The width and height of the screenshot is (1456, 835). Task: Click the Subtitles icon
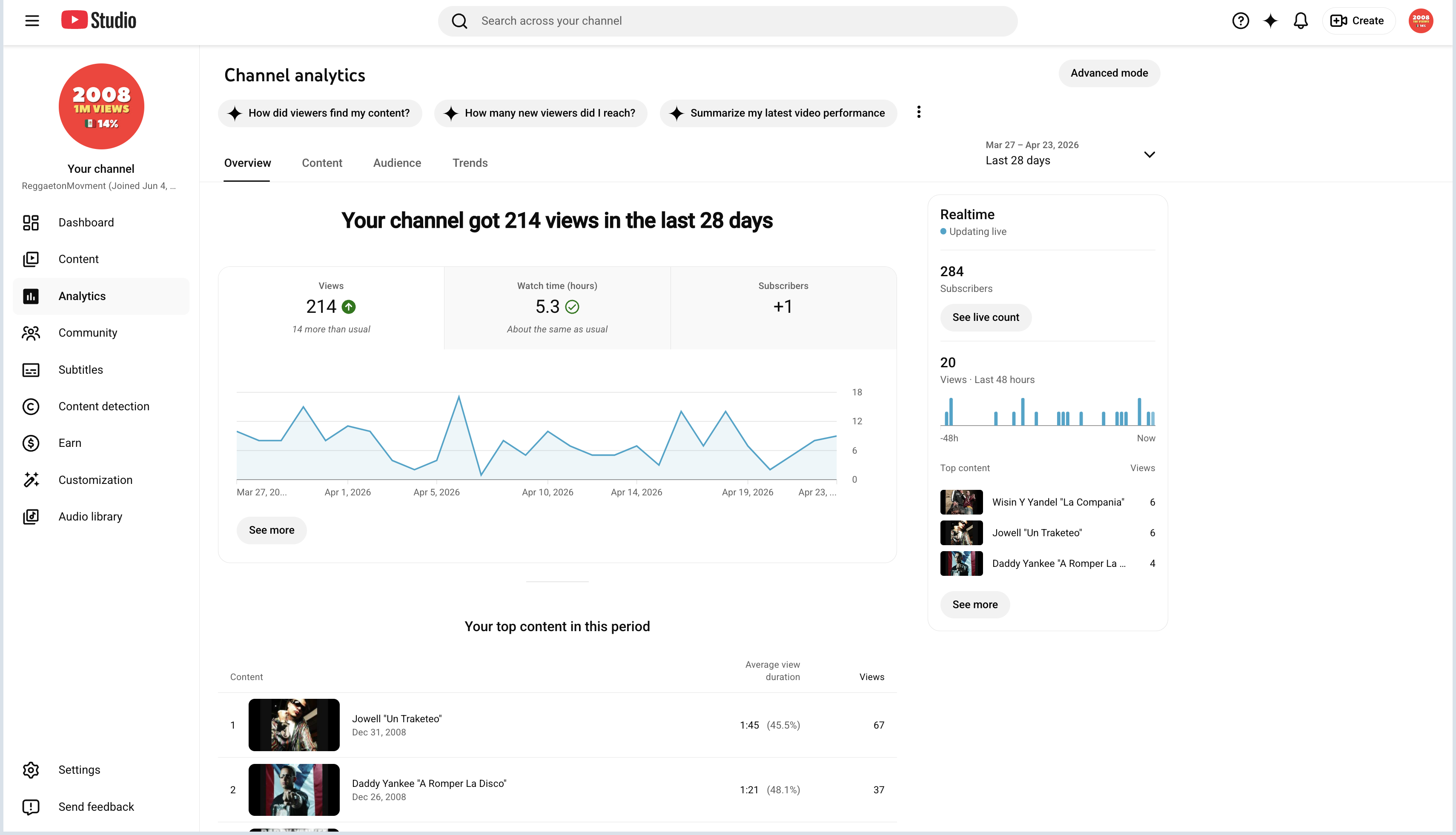click(31, 370)
